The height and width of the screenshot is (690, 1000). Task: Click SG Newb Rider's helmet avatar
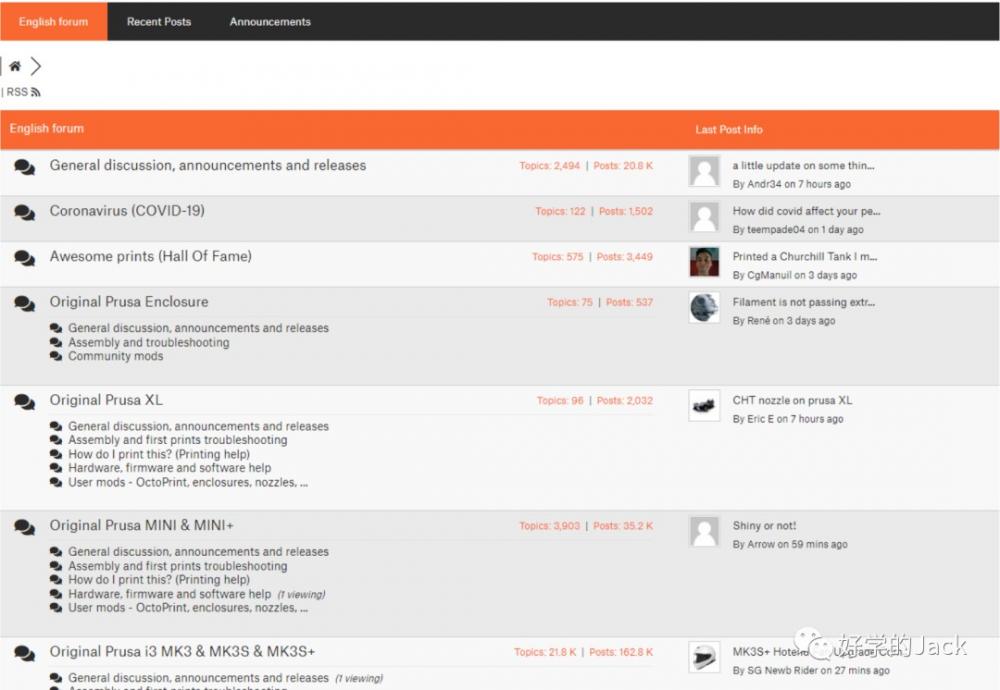[x=705, y=657]
